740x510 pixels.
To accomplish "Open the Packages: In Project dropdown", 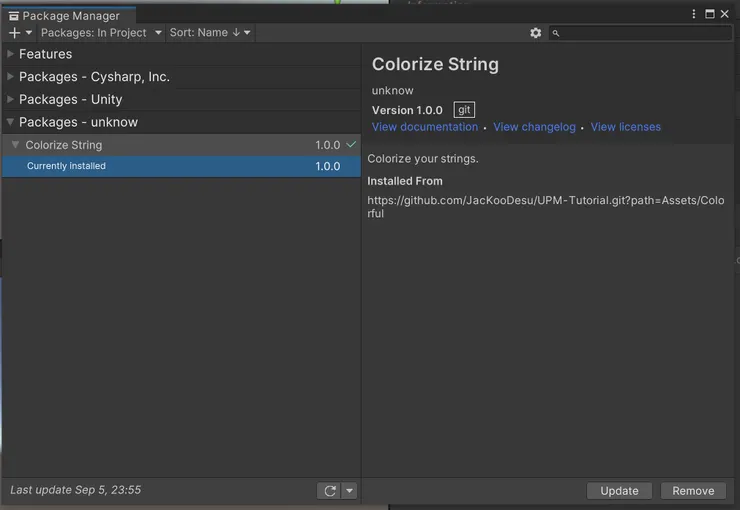I will 101,33.
